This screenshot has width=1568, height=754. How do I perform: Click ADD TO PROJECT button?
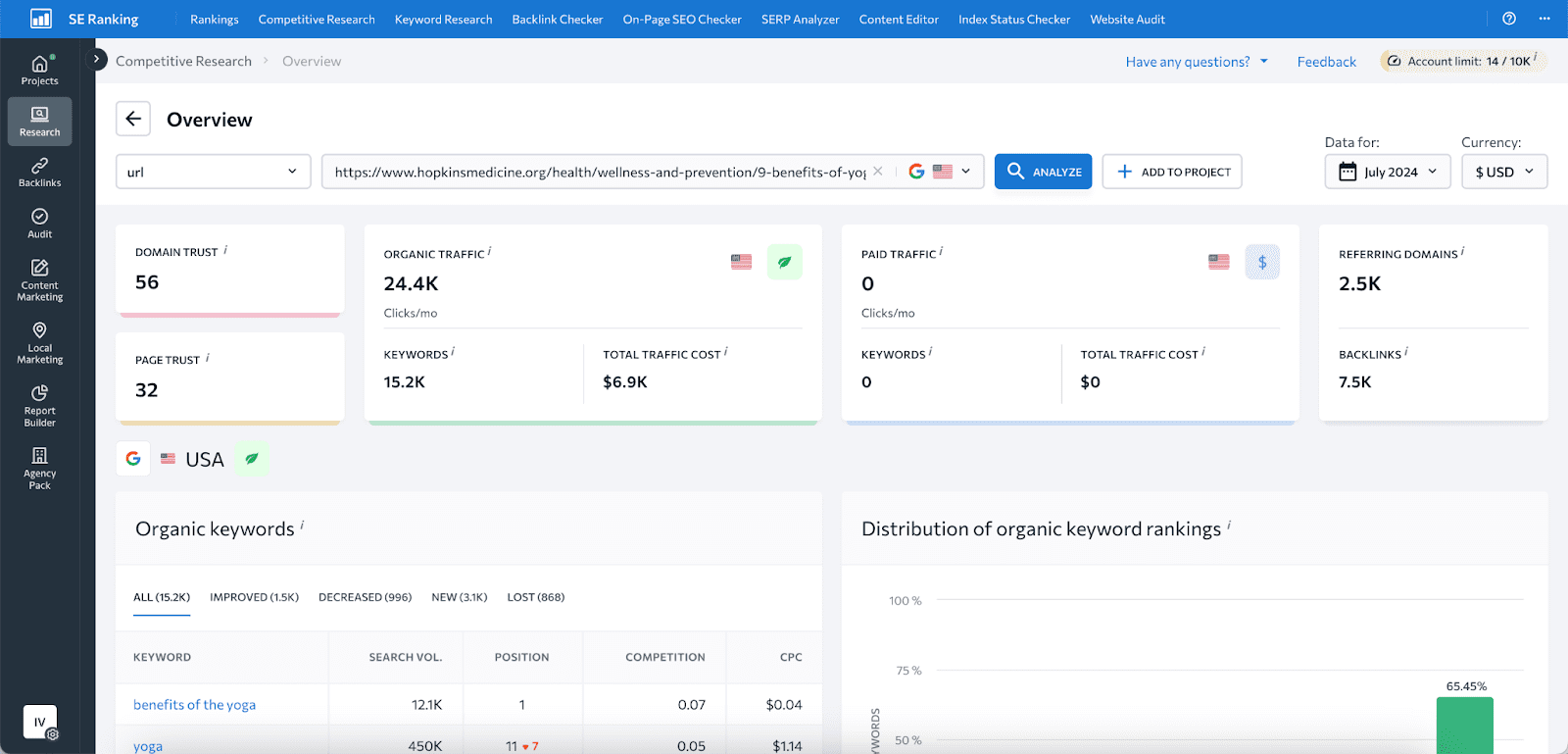point(1172,172)
